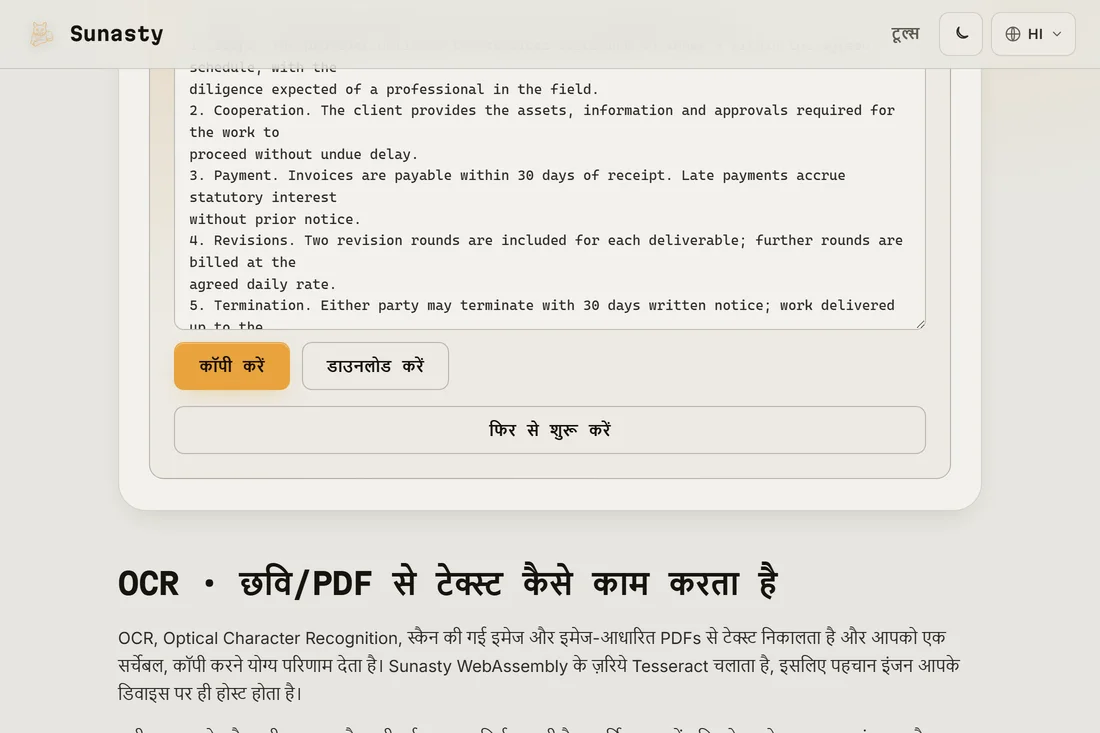Click the कॉपी करें button
Screen dimensions: 1100x733
232,366
